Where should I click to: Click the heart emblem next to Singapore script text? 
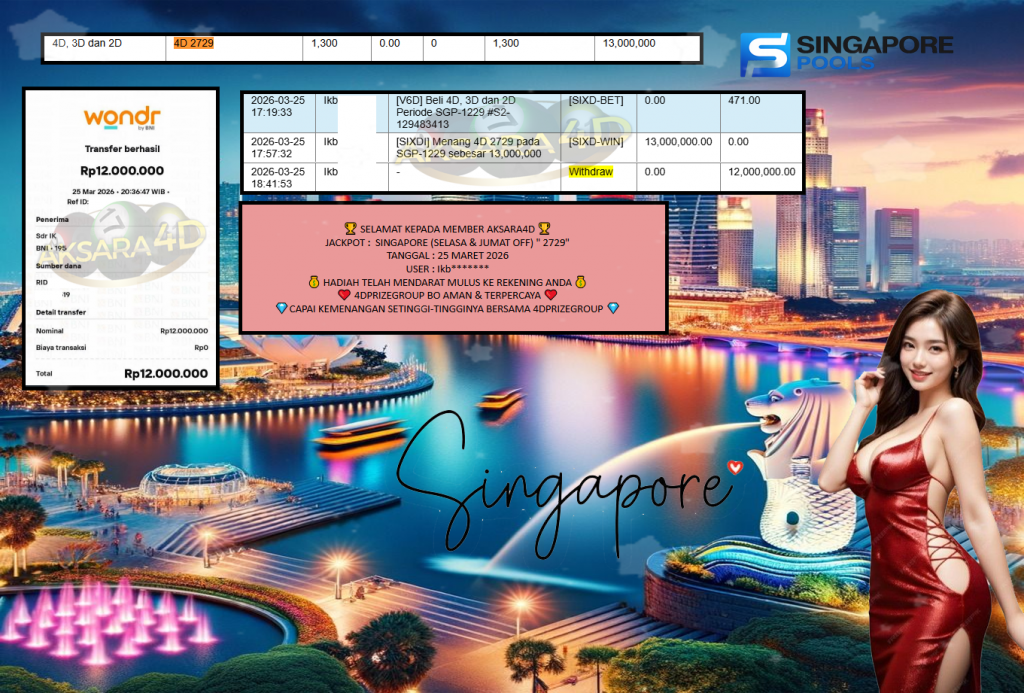735,465
